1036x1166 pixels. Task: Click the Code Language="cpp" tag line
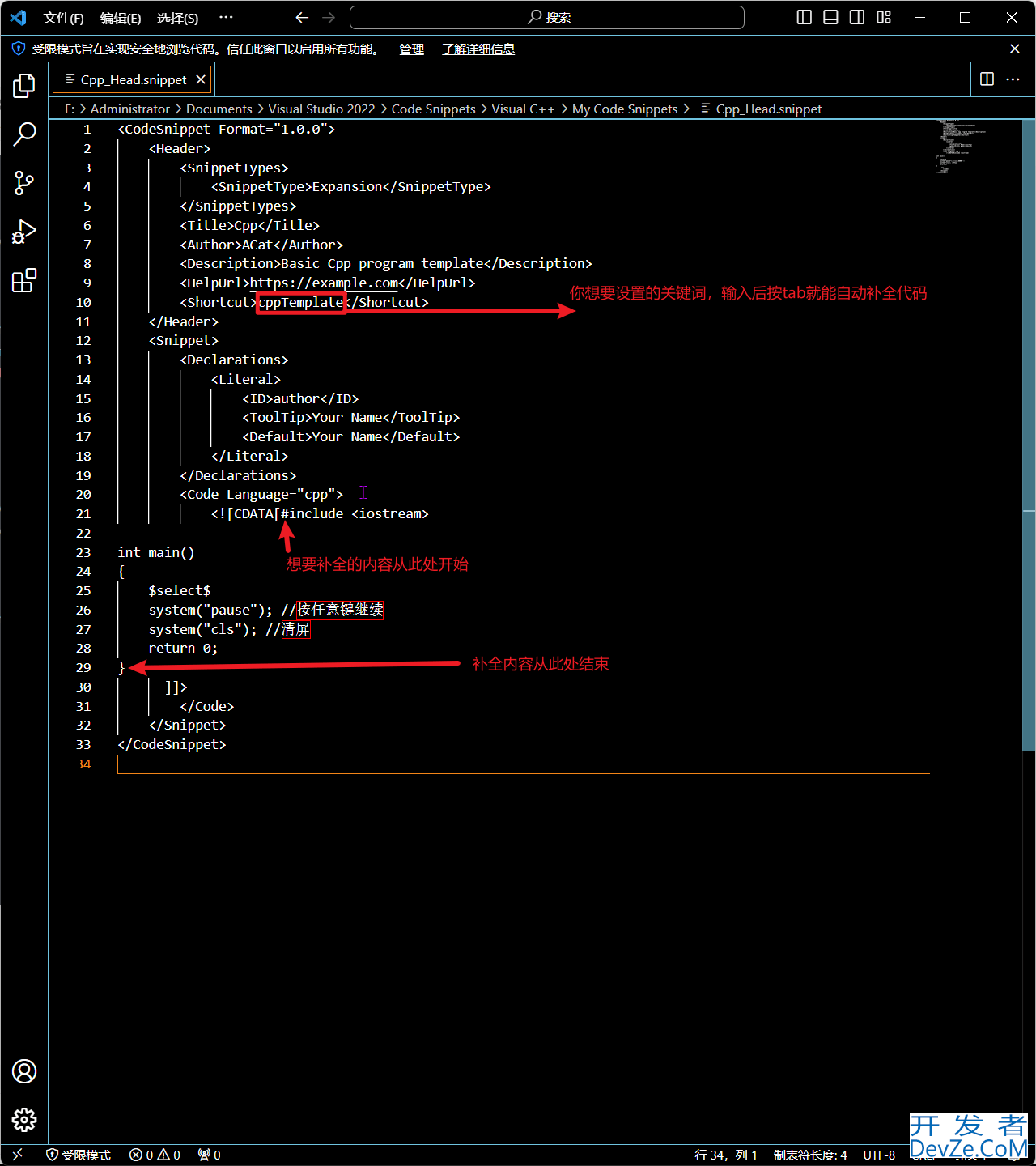[261, 494]
